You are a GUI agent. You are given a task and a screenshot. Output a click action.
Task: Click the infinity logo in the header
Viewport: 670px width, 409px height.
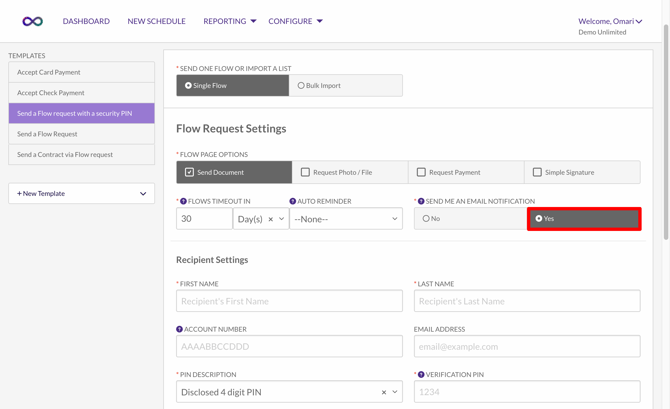[33, 21]
